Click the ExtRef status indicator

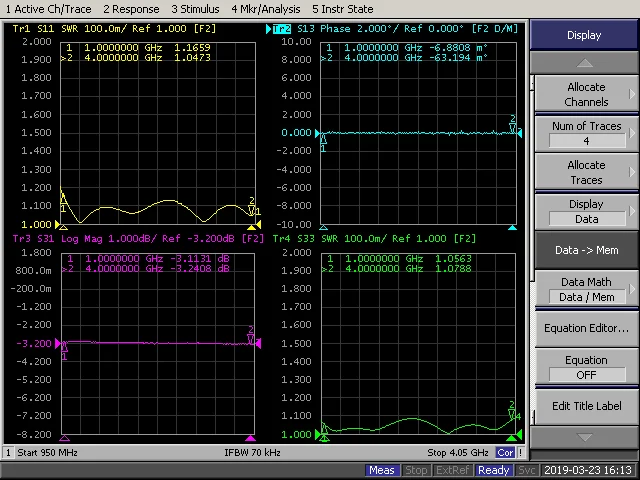pyautogui.click(x=453, y=470)
